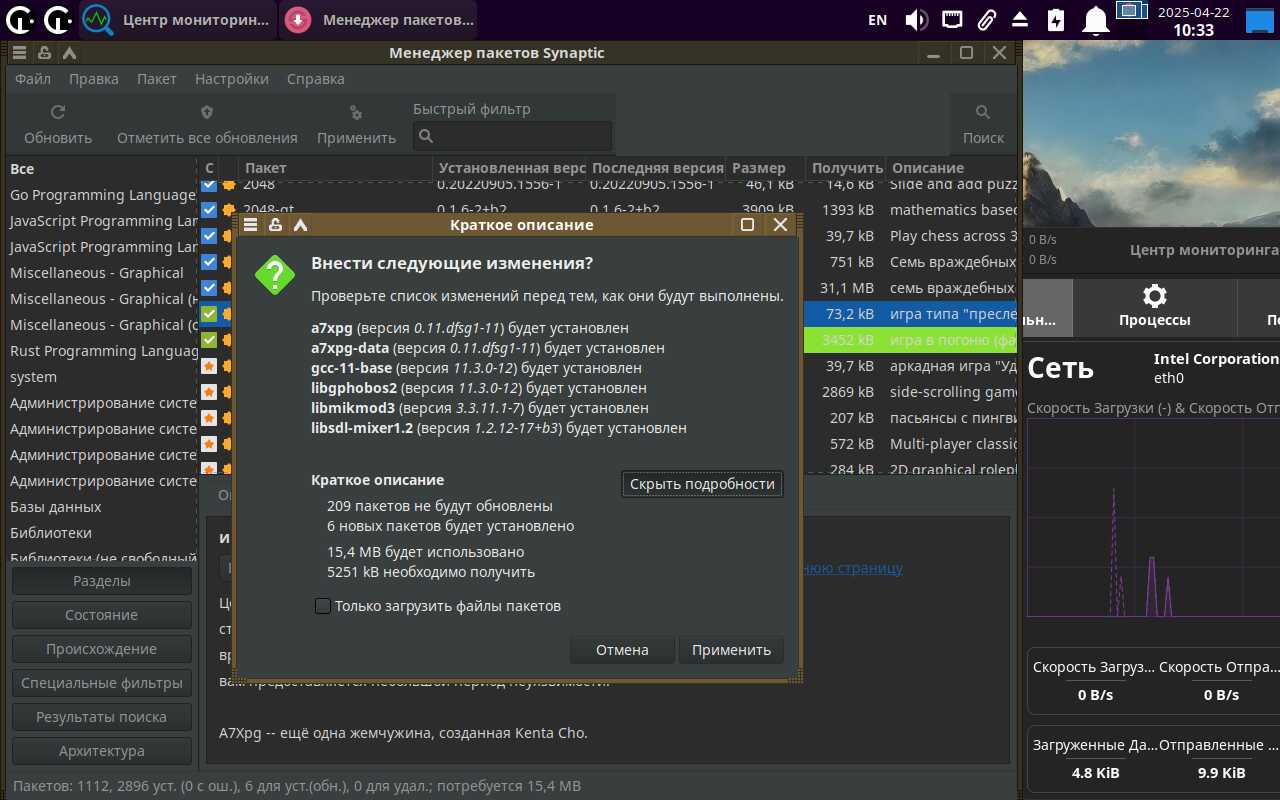Click the paperclip clipboard icon in tray

(x=986, y=20)
